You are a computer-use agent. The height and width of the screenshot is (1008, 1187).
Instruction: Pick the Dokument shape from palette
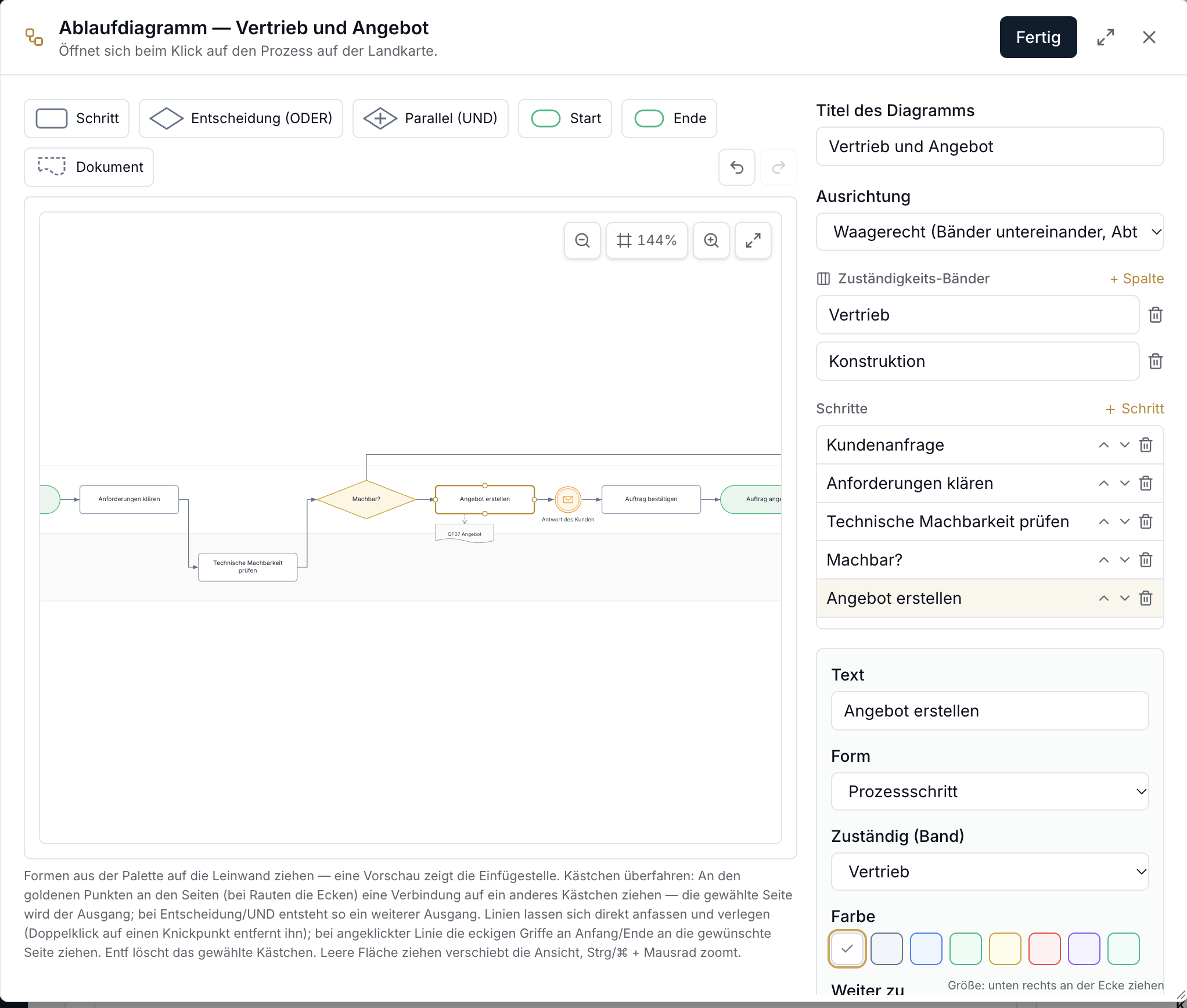89,167
